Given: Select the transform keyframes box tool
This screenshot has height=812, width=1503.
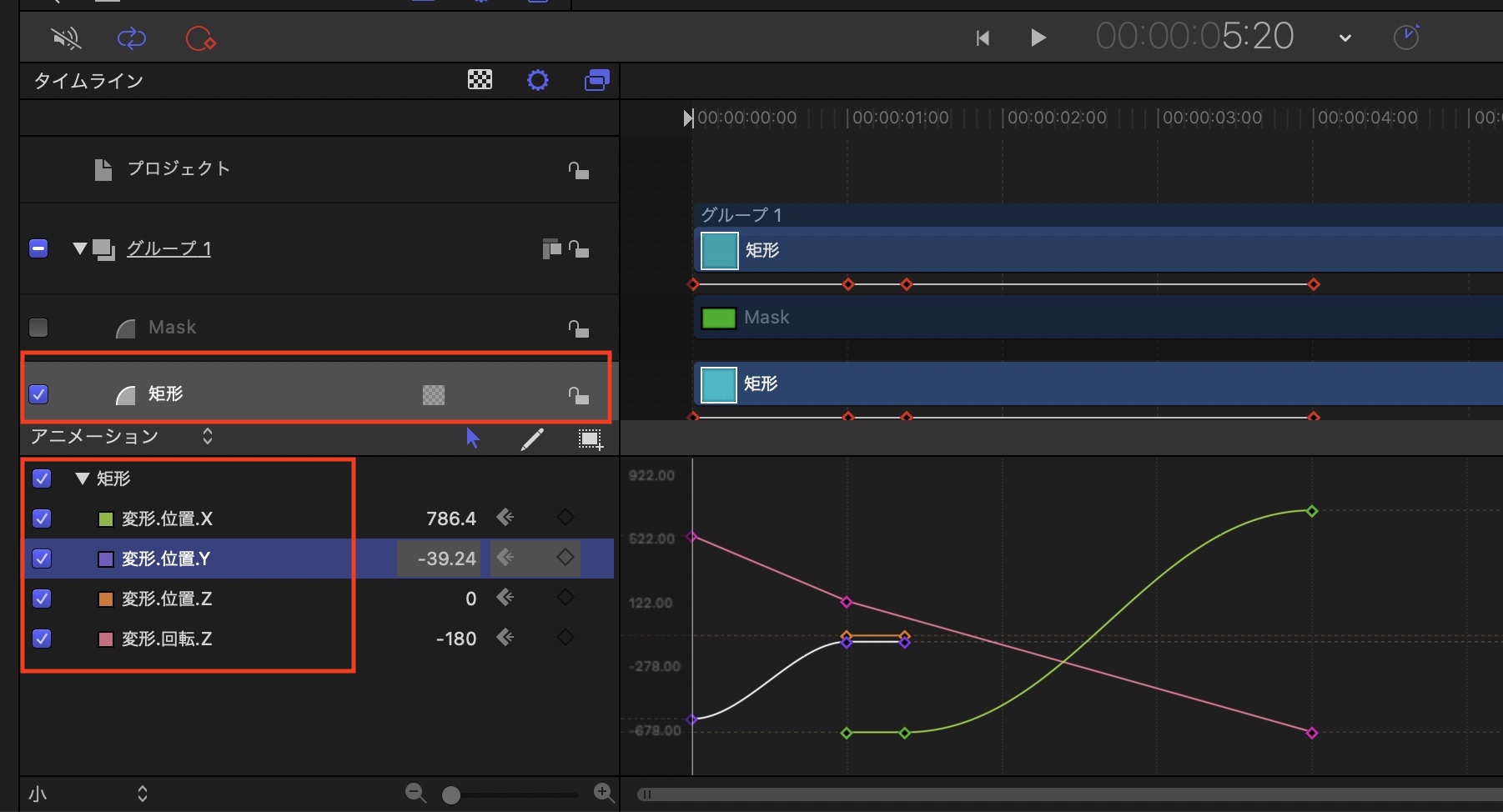Looking at the screenshot, I should point(591,439).
